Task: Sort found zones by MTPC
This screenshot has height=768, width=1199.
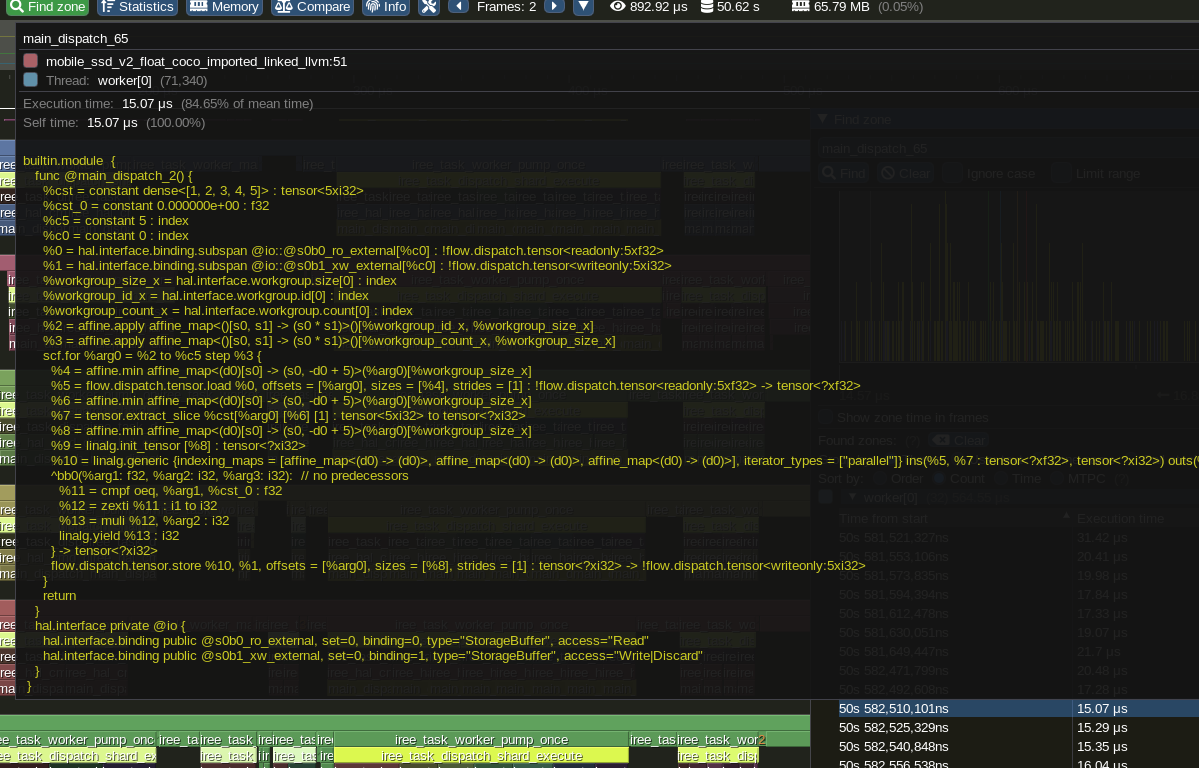Action: coord(1058,479)
